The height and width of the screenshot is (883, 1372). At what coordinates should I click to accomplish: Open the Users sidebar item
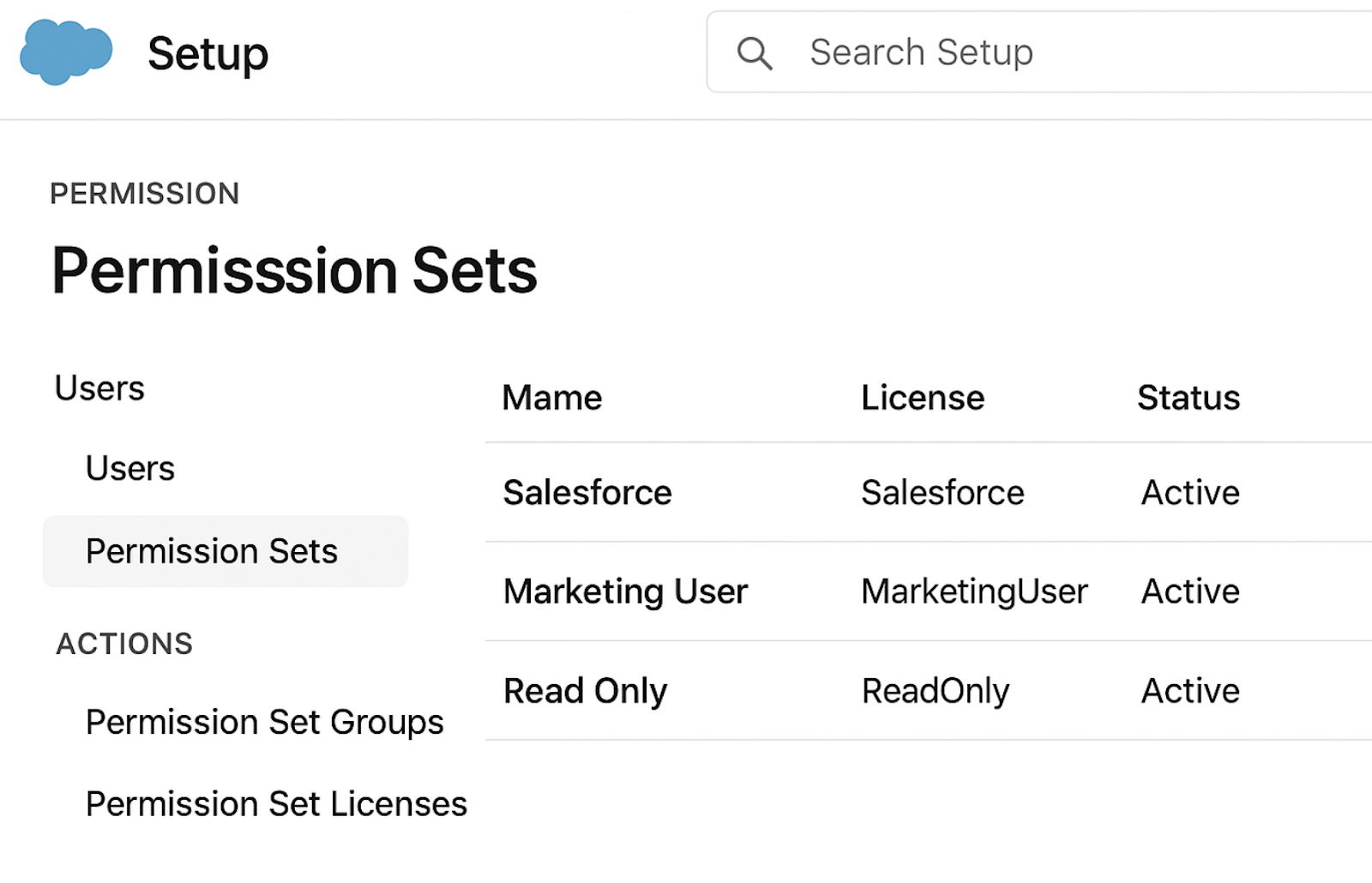click(129, 468)
